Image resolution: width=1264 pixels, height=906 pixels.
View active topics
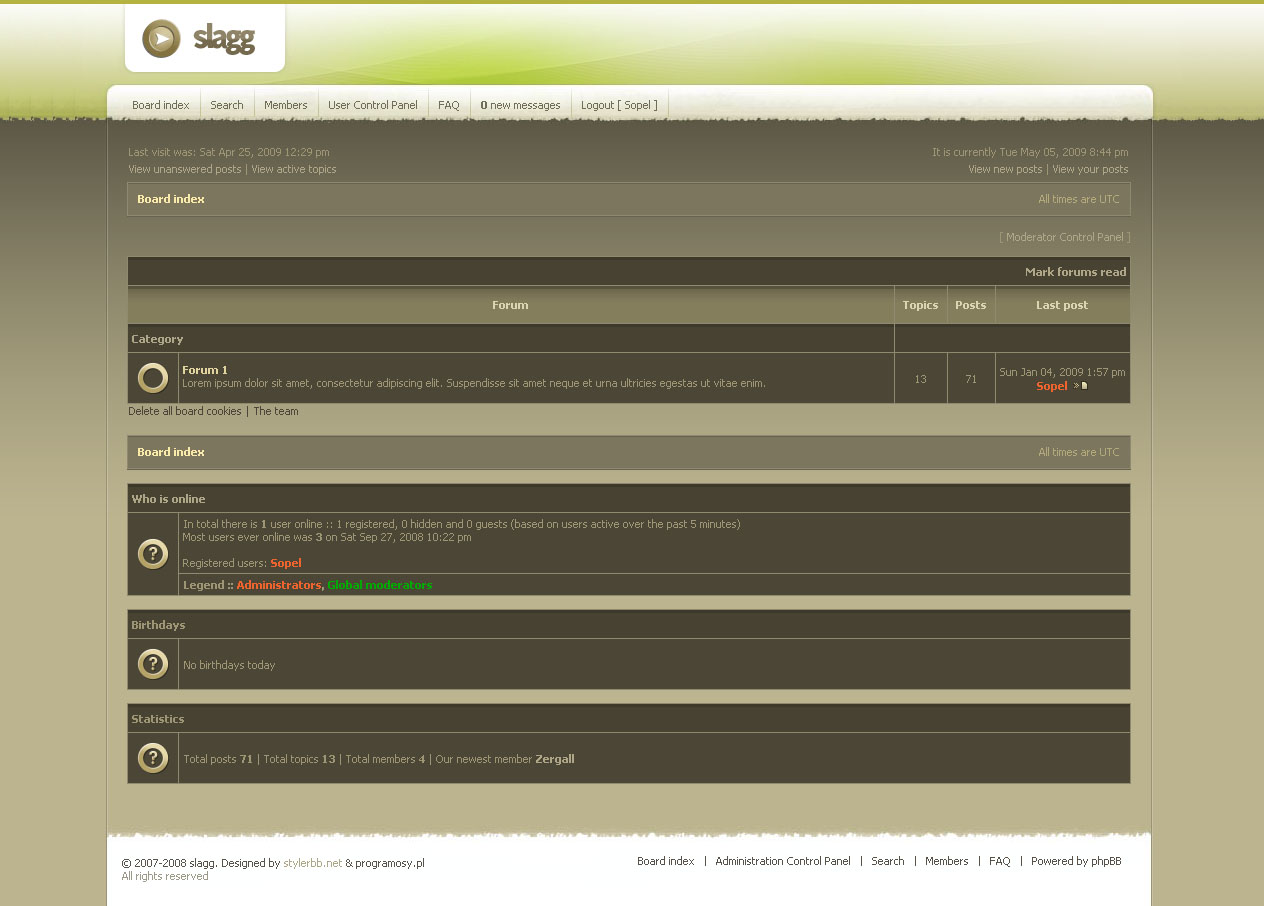point(294,169)
